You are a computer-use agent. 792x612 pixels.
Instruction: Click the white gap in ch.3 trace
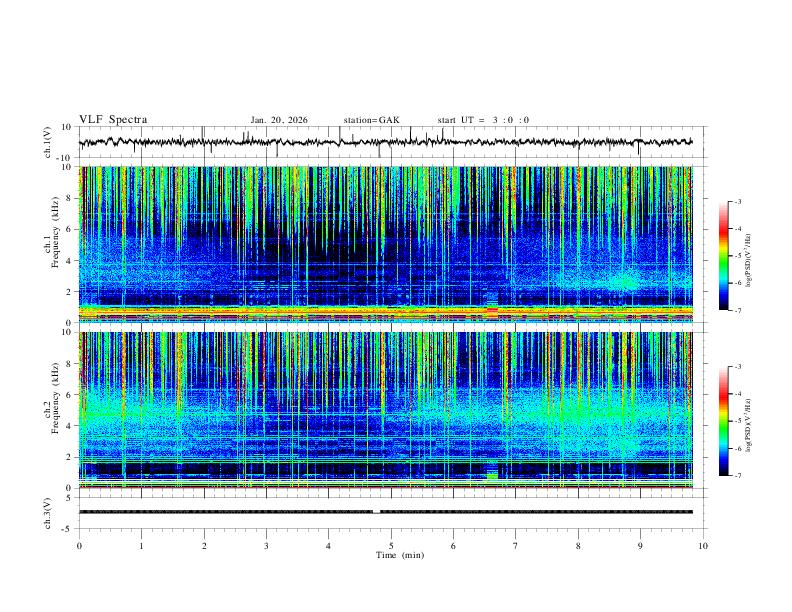[x=376, y=512]
